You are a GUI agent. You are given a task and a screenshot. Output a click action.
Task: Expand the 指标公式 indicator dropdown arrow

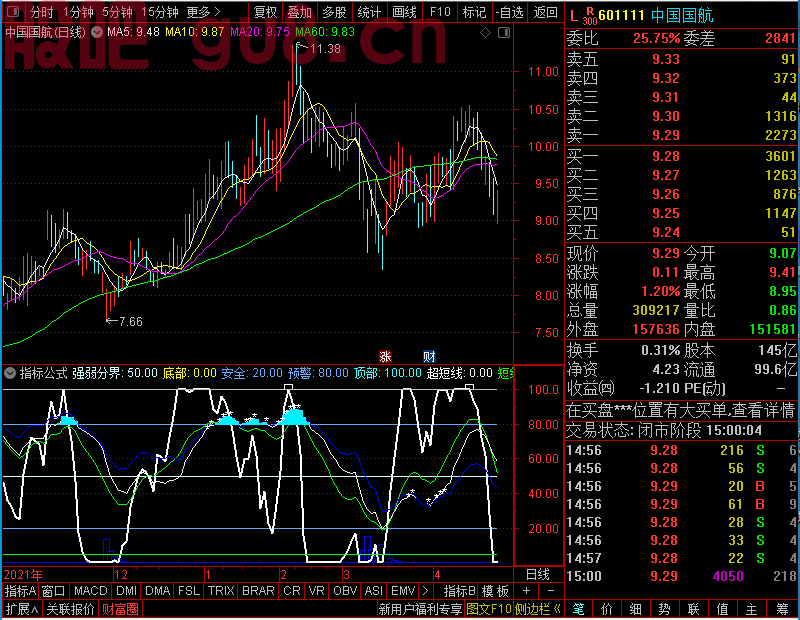coord(10,373)
